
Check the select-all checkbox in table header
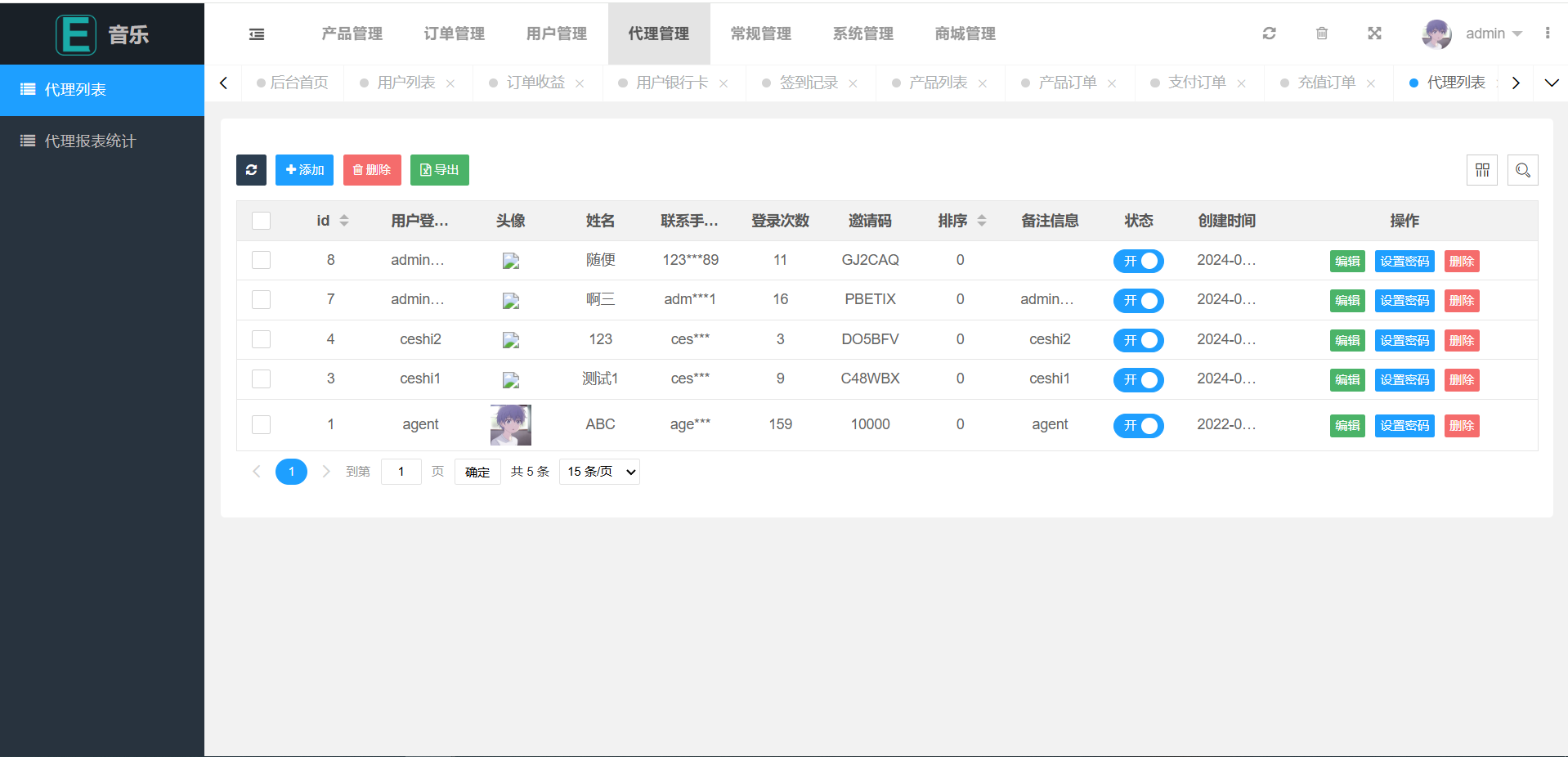[x=261, y=221]
